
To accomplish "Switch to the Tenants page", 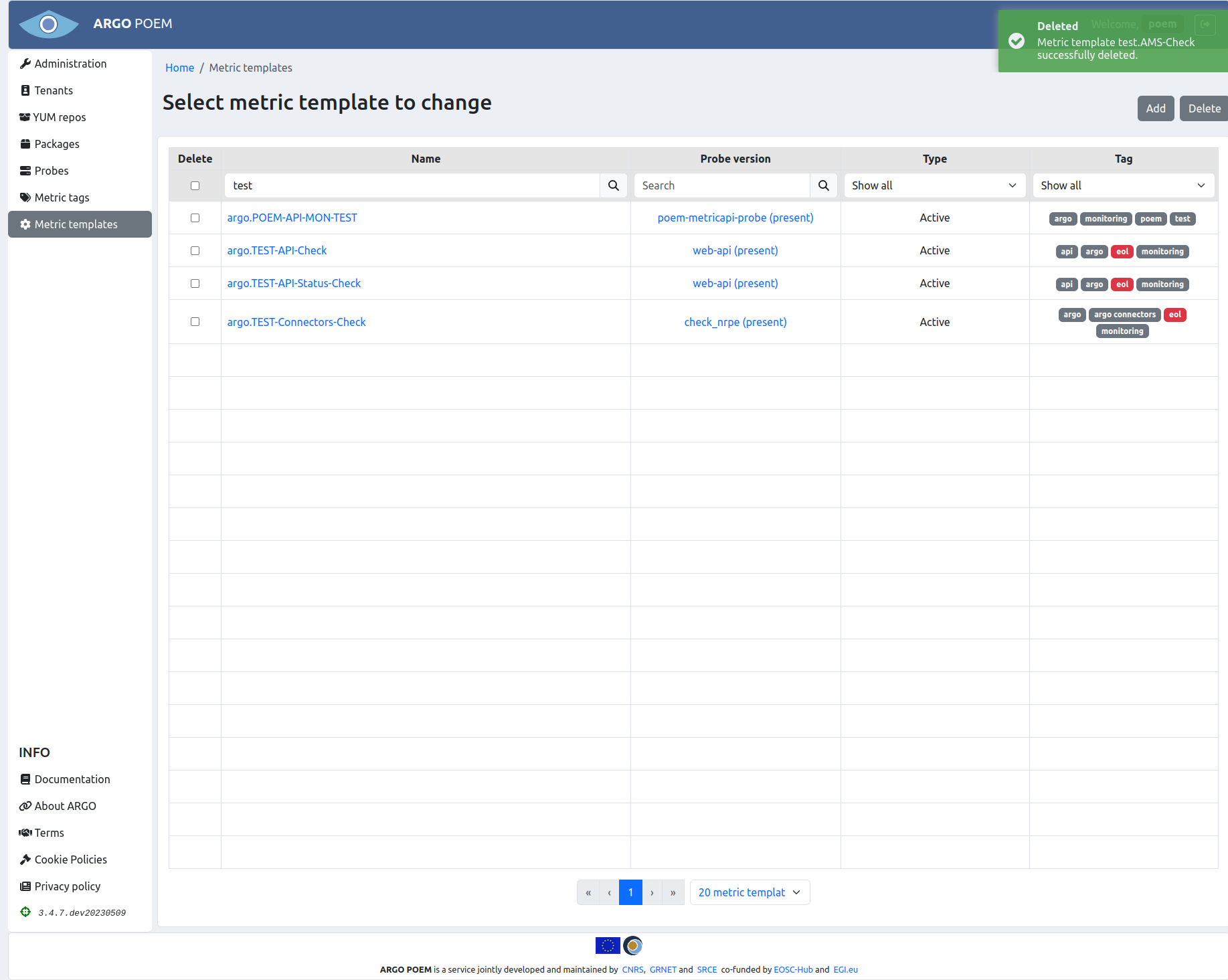I will (x=54, y=90).
